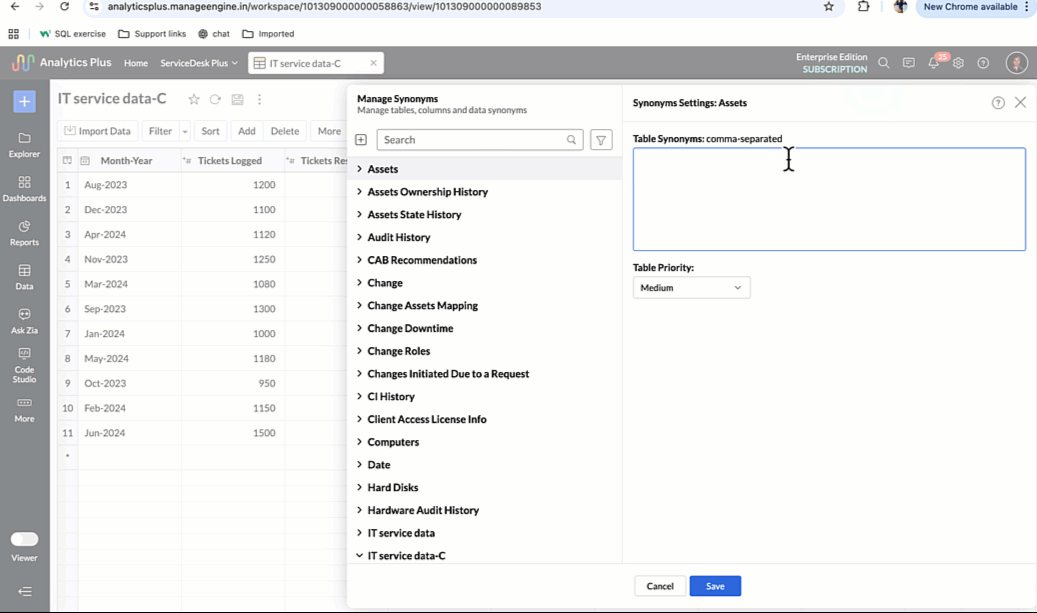Expand the Assets Ownership History table

(x=360, y=192)
